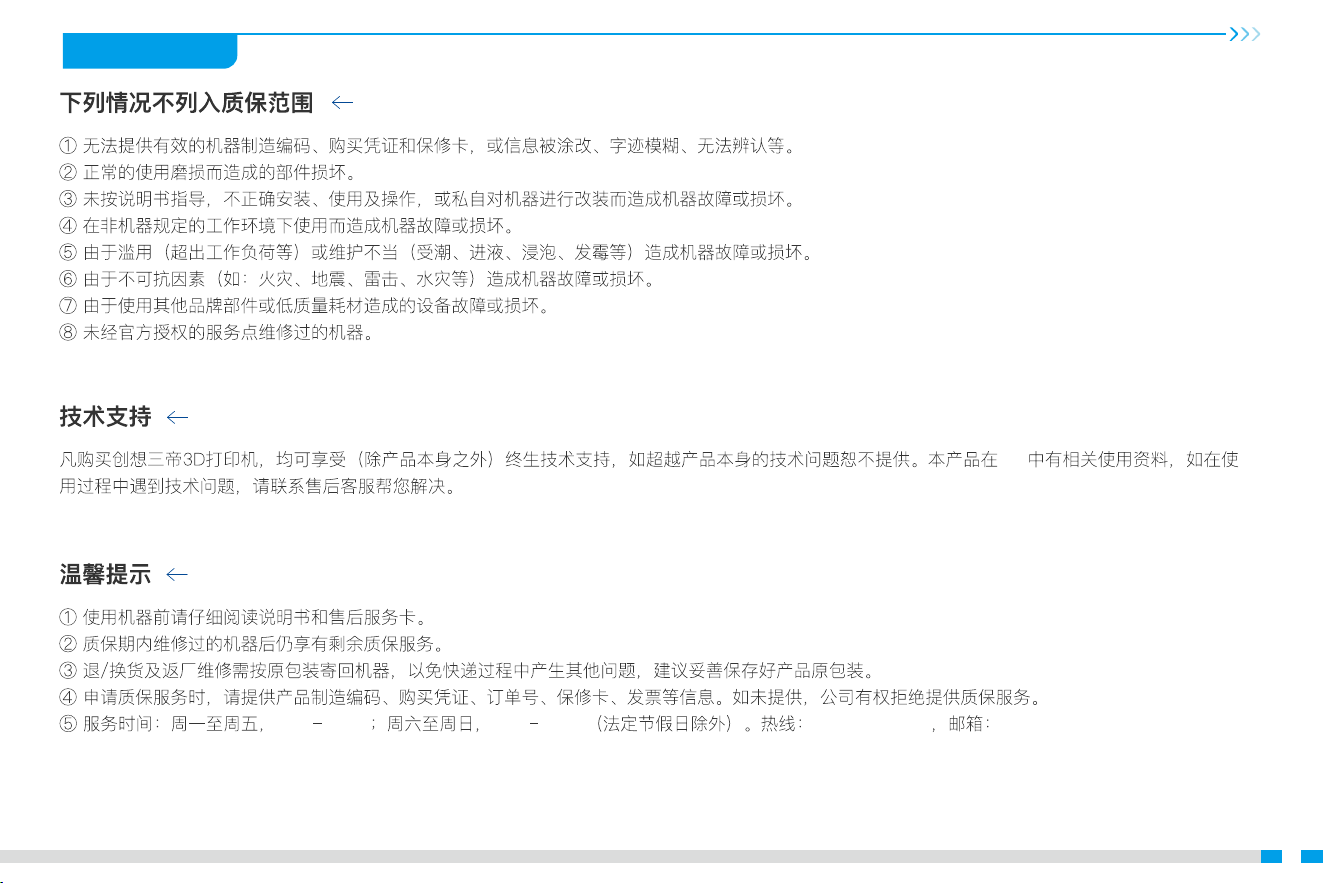This screenshot has width=1324, height=883.
Task: Click exclusion item ⑦ about 其他品牌部件
Action: tap(305, 305)
